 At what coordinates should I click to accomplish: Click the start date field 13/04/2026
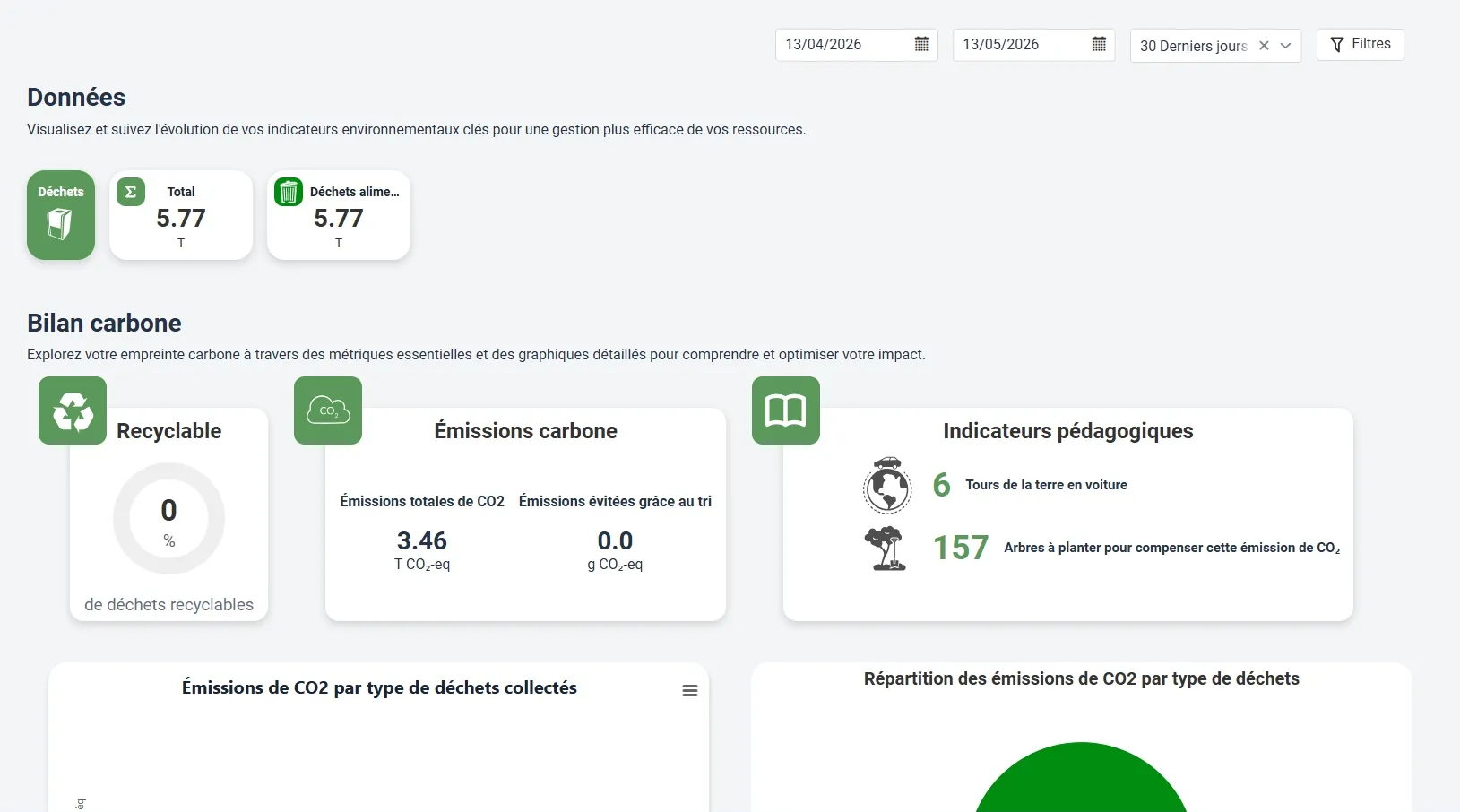point(856,45)
